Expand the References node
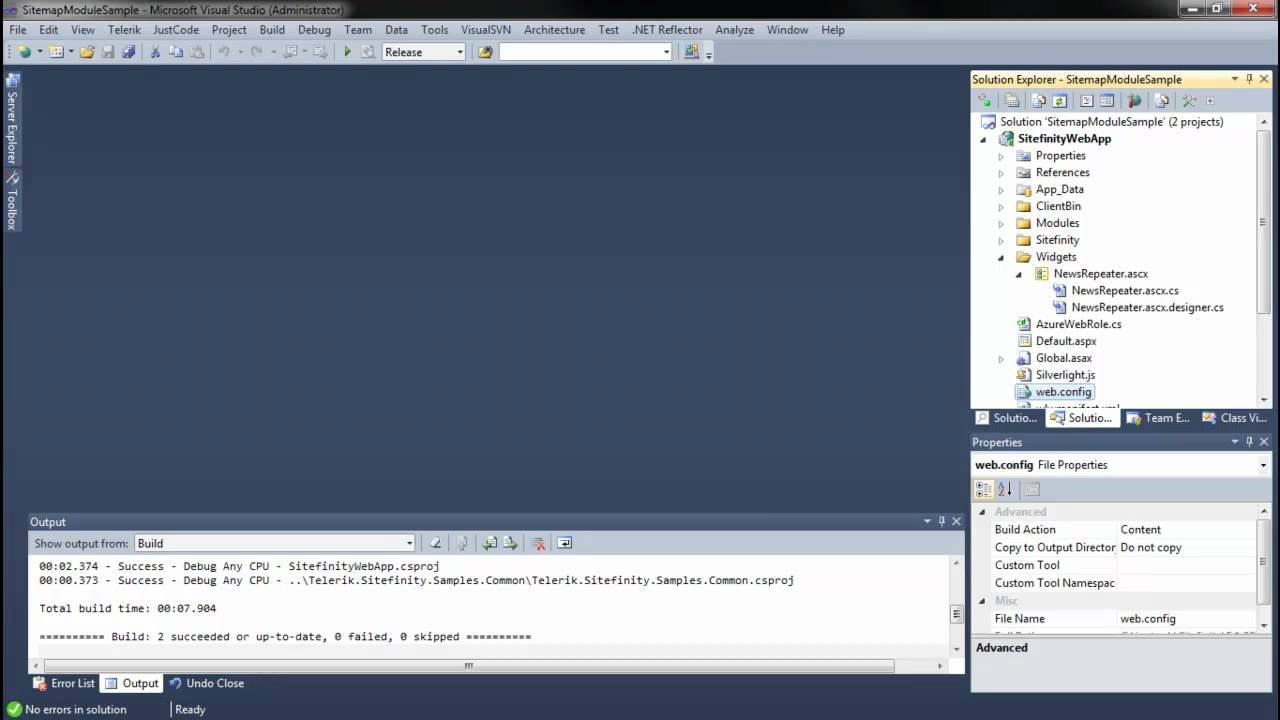The width and height of the screenshot is (1280, 720). point(1001,173)
